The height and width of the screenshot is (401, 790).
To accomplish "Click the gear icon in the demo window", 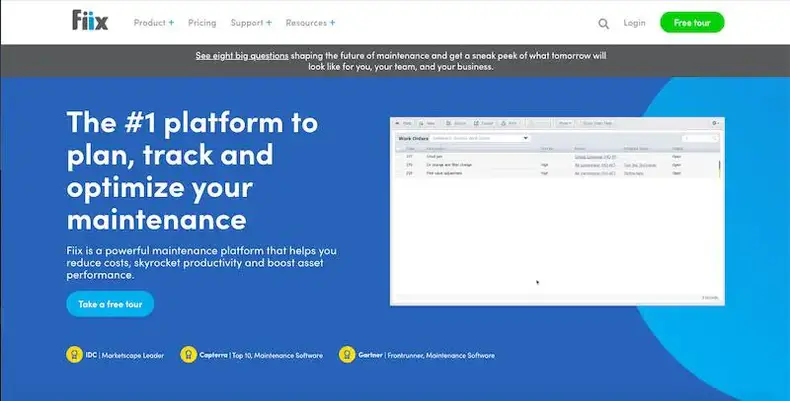I will pos(715,123).
